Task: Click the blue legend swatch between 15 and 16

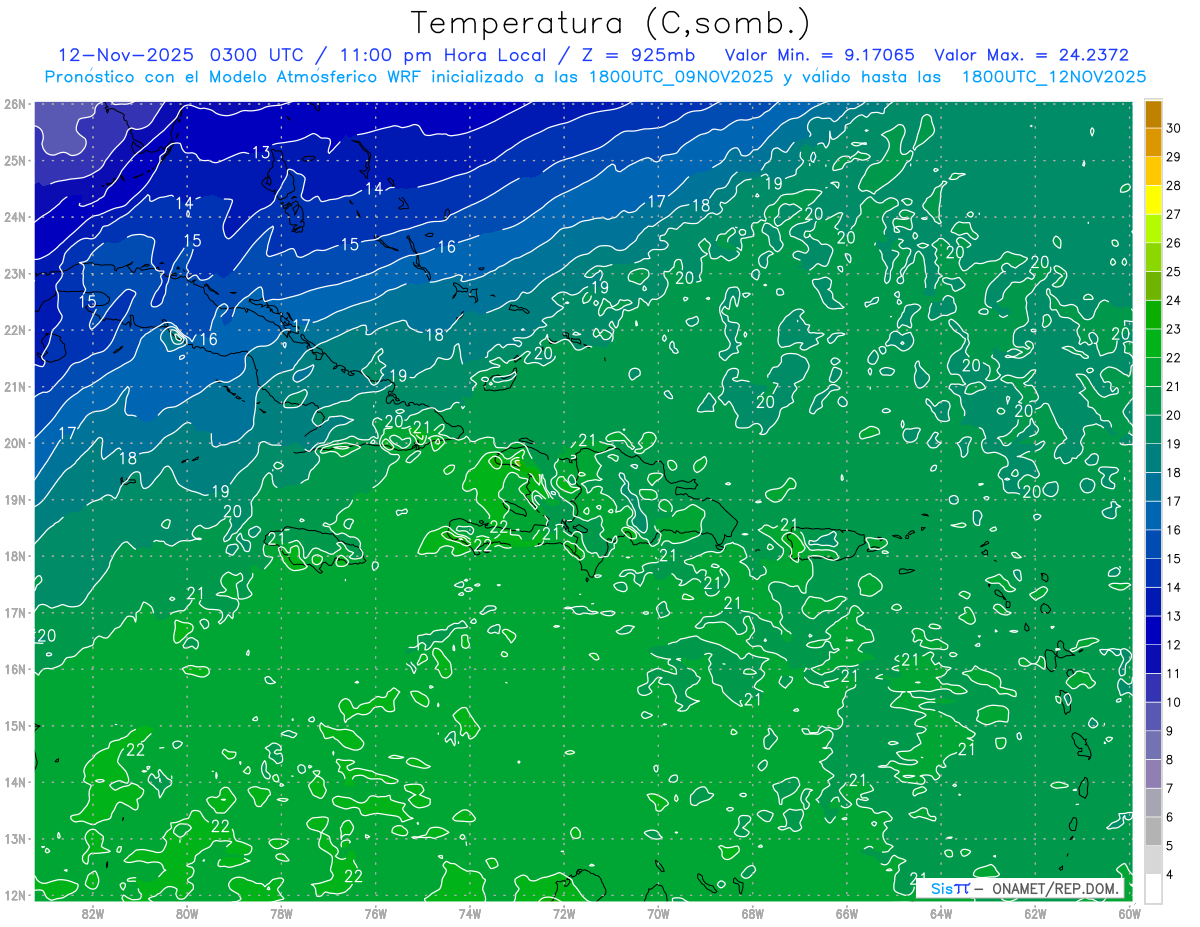Action: tap(1153, 544)
